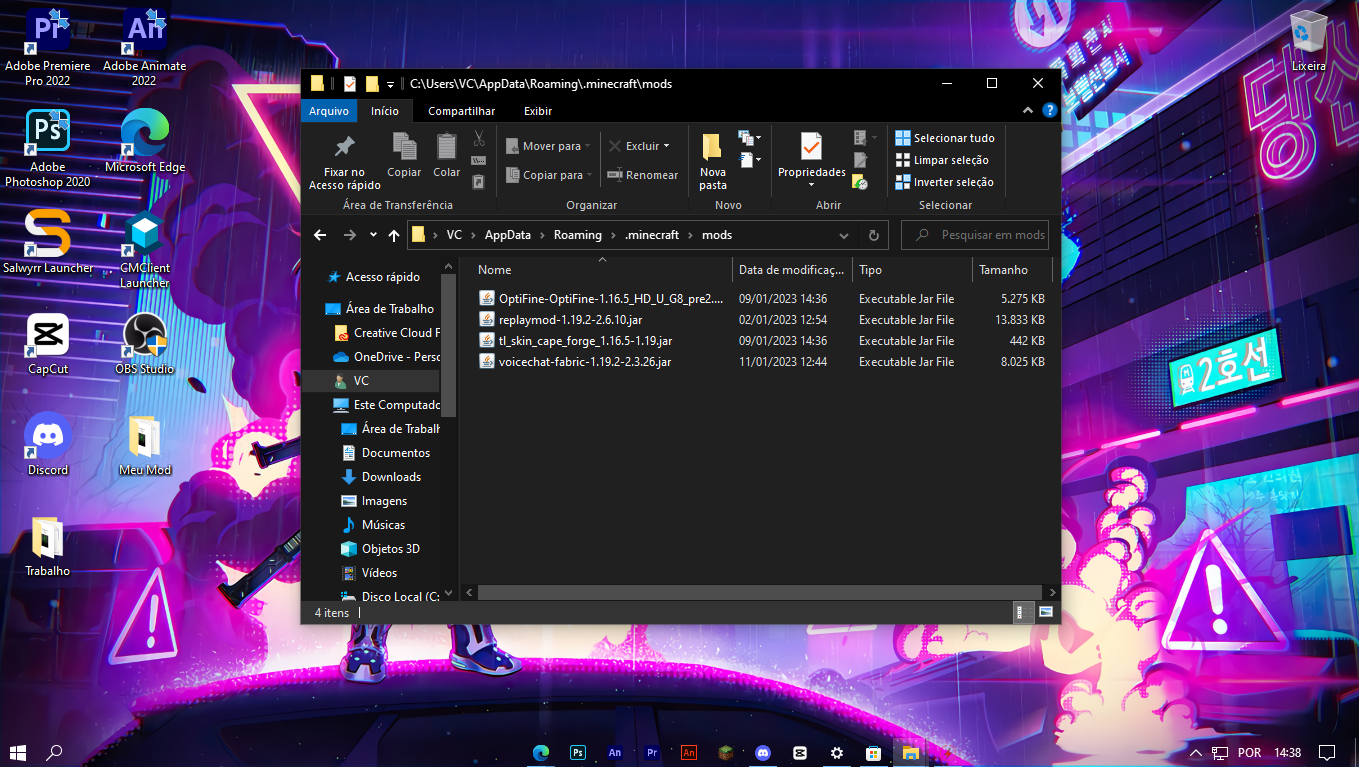Click Roaming in the breadcrumb path
Screen dimensions: 1359x767
578,235
